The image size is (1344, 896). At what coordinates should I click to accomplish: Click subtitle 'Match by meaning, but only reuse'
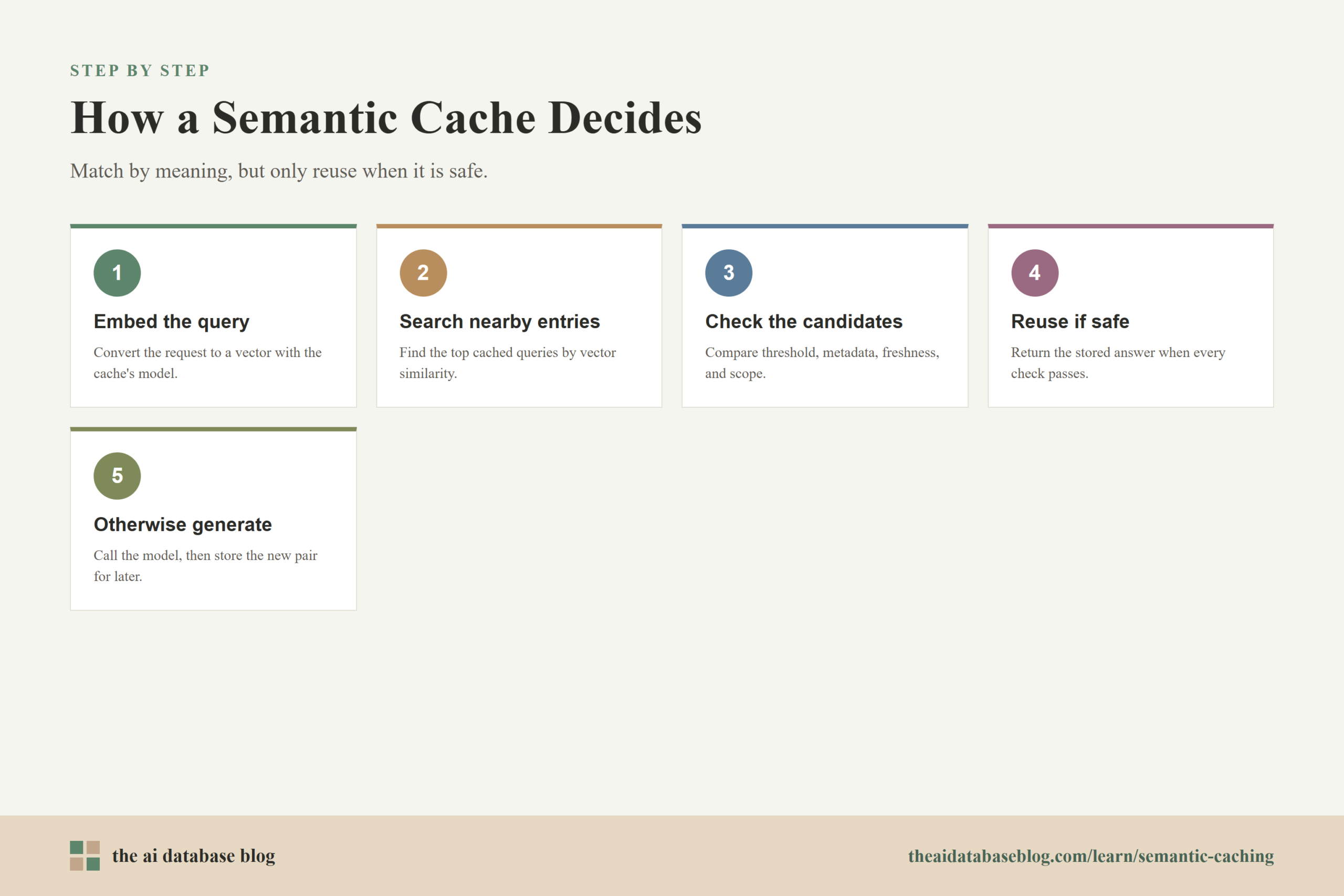tap(212, 171)
